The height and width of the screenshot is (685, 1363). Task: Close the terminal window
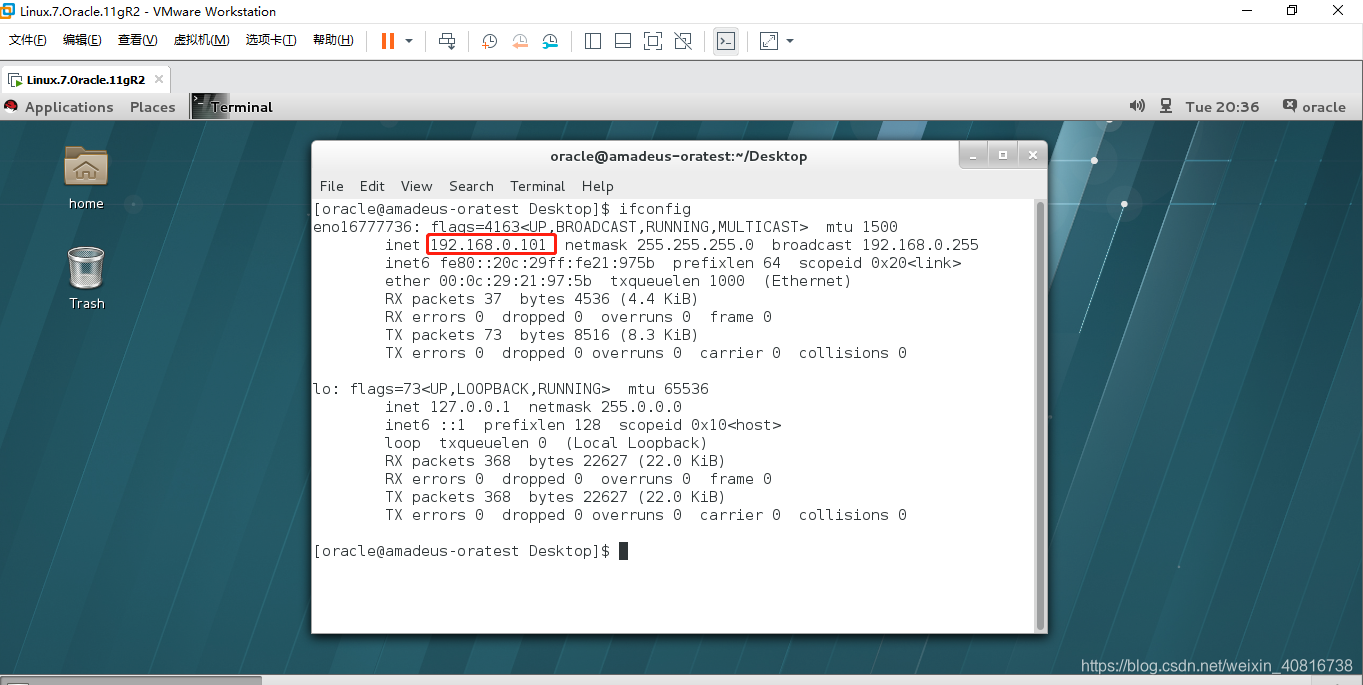tap(1033, 155)
